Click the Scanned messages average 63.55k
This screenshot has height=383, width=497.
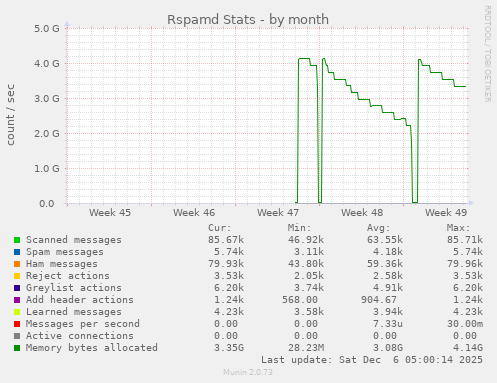(x=385, y=240)
